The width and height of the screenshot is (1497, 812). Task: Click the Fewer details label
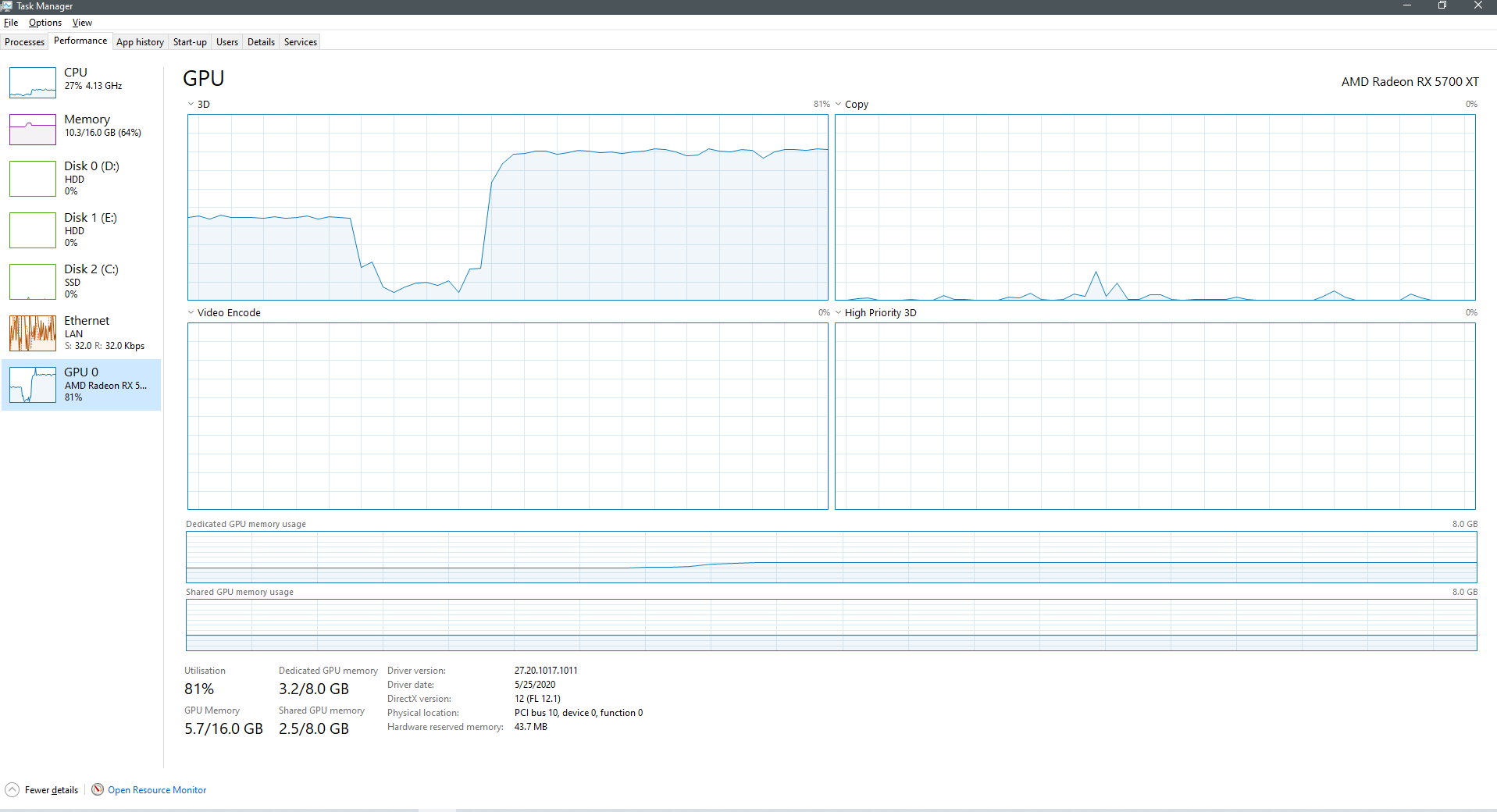coord(52,790)
